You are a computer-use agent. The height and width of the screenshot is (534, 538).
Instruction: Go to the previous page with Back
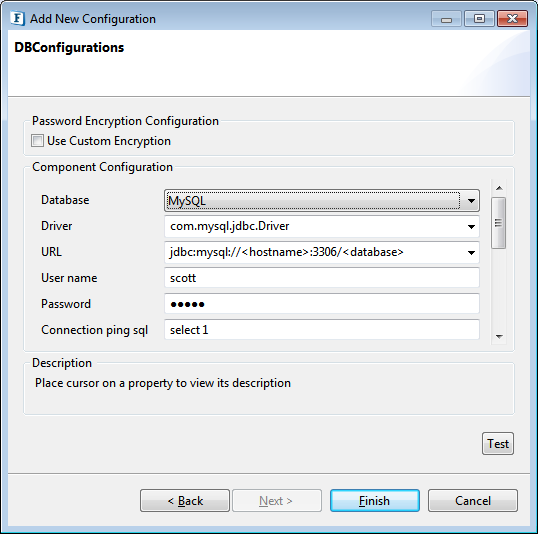(x=185, y=501)
